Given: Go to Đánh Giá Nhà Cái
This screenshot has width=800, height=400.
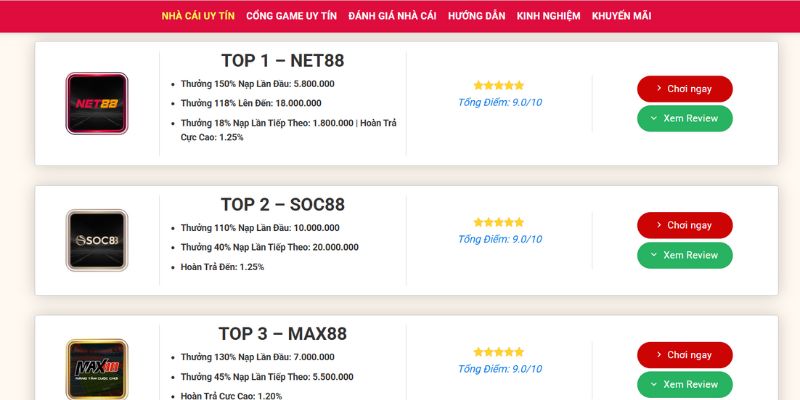Looking at the screenshot, I should pyautogui.click(x=392, y=16).
